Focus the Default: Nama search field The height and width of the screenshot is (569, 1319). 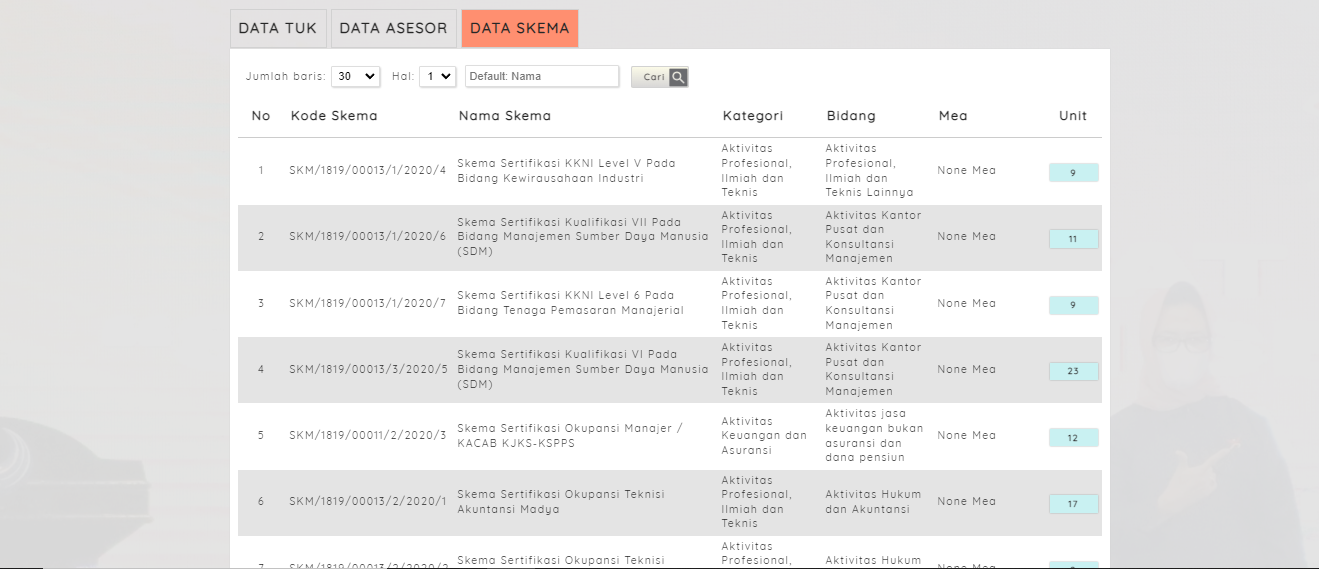coord(542,76)
